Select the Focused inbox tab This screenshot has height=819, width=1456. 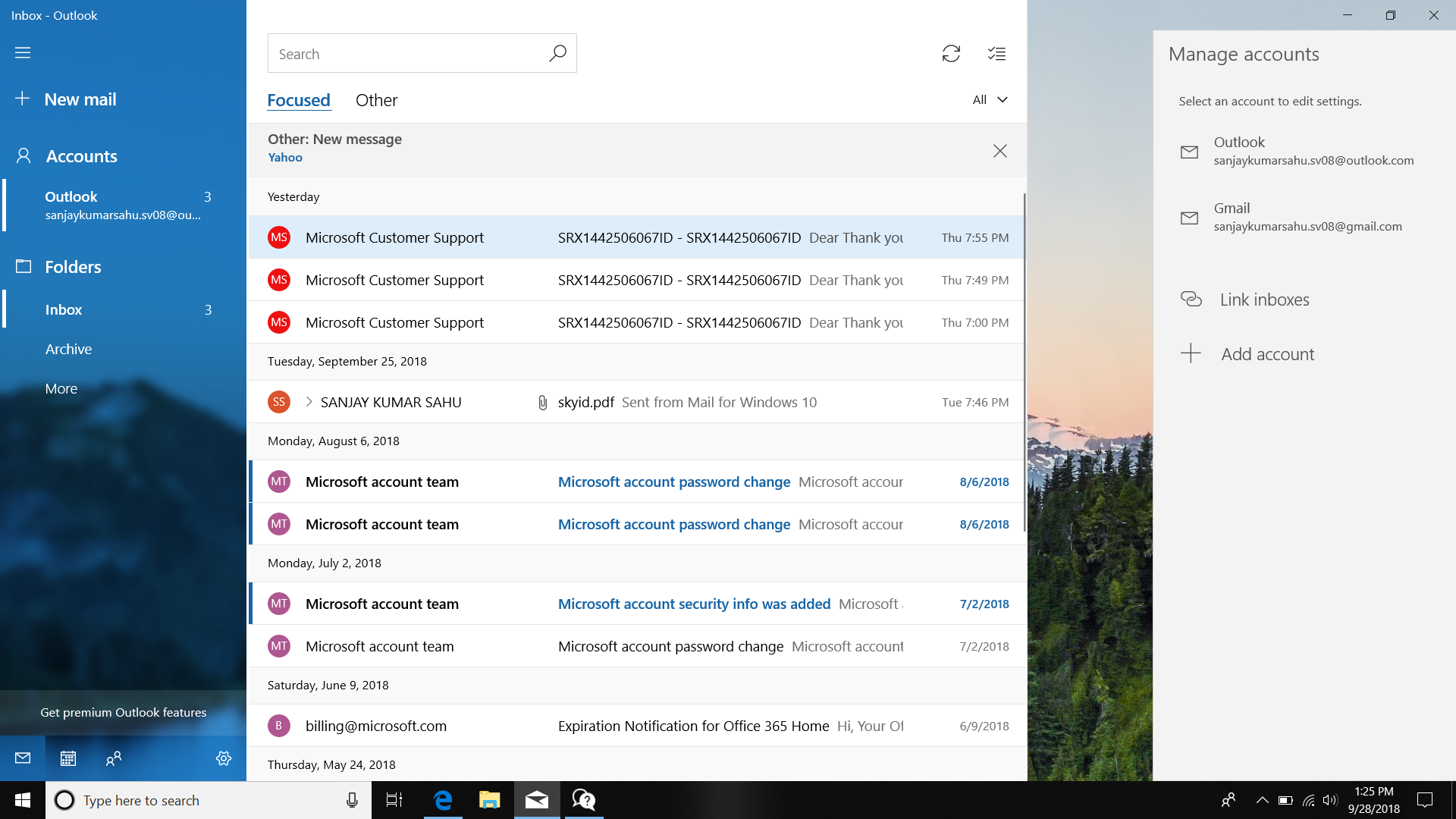tap(299, 100)
